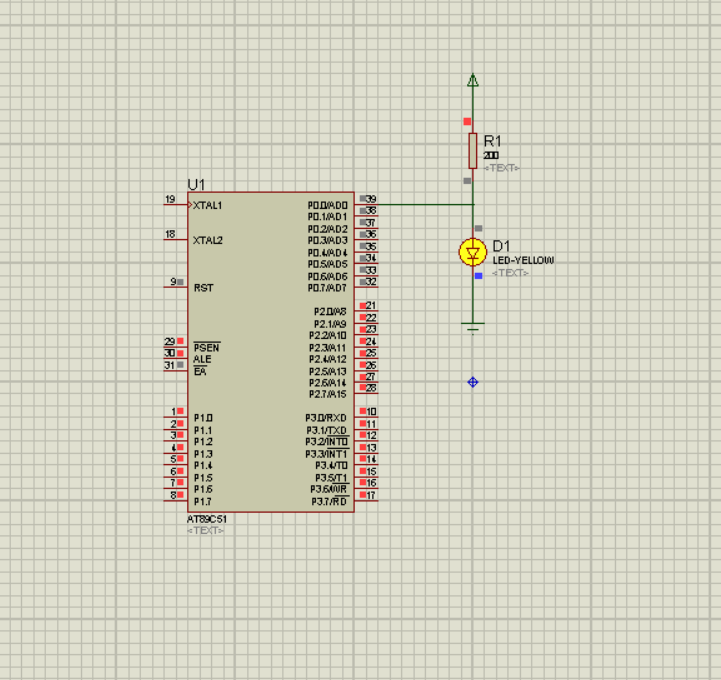Click the P0.0/AD0 pin label
Viewport: 721px width, 680px height.
point(327,205)
